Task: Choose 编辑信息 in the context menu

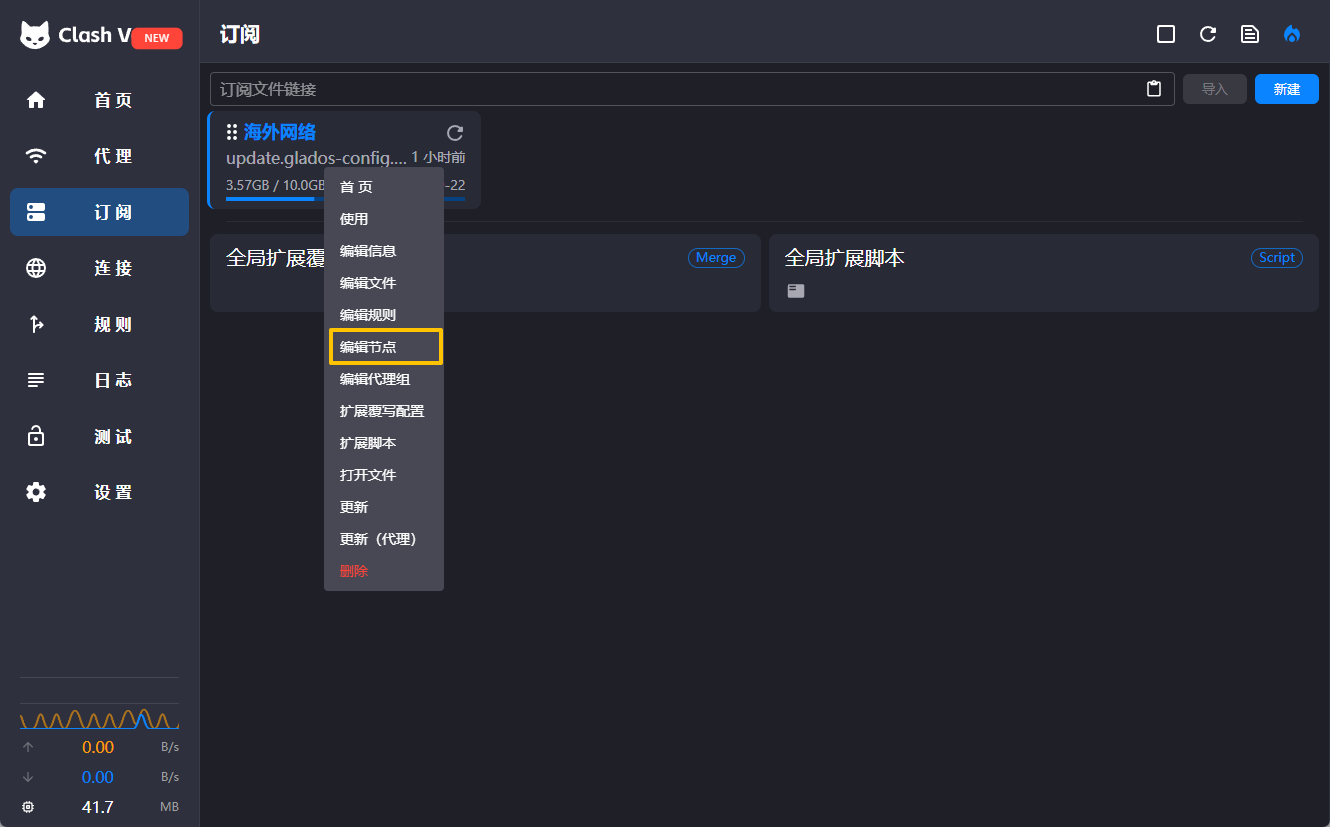Action: pos(384,251)
